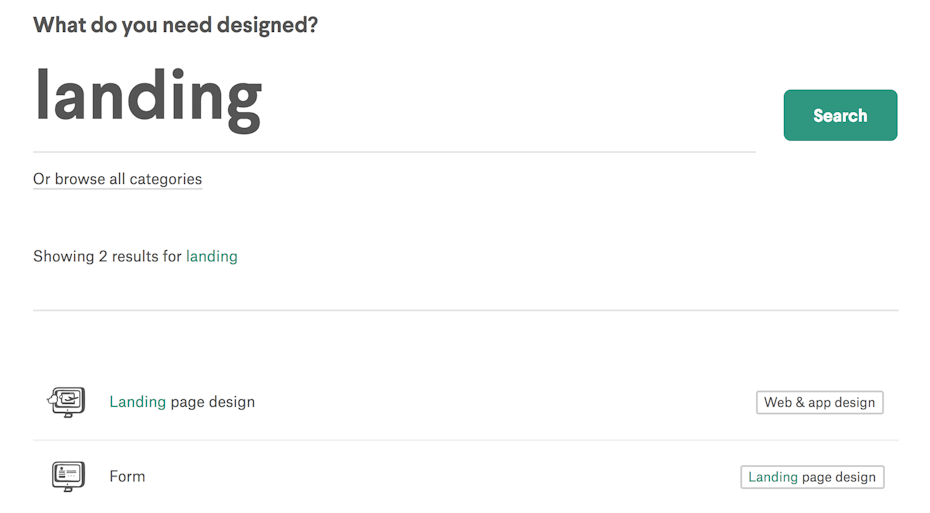Focus the "landing" search input field
Image resolution: width=930 pixels, height=513 pixels.
394,99
